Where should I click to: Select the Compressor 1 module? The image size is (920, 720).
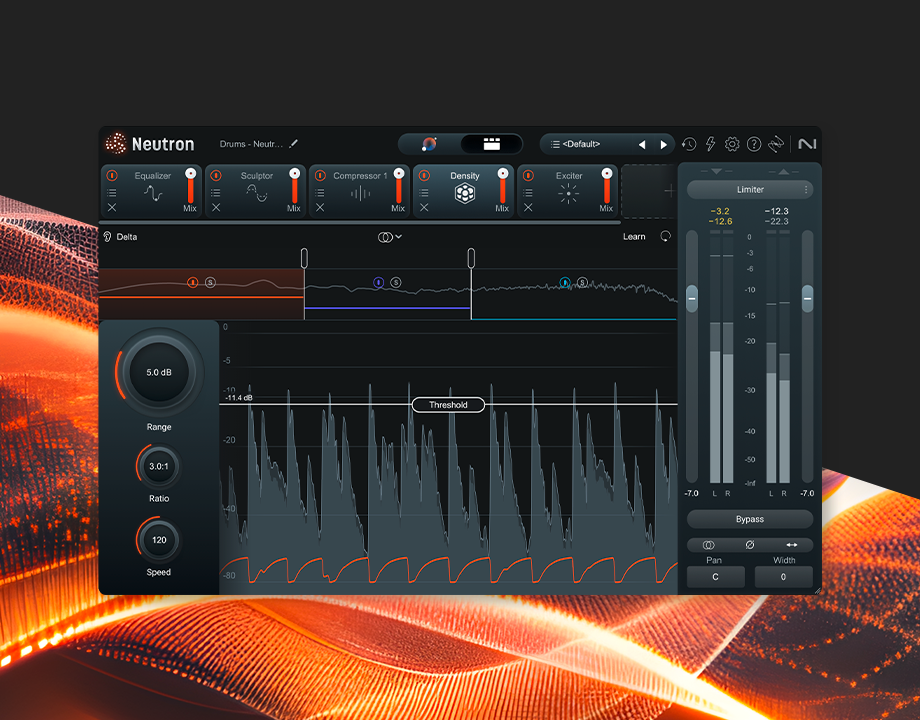pyautogui.click(x=359, y=190)
